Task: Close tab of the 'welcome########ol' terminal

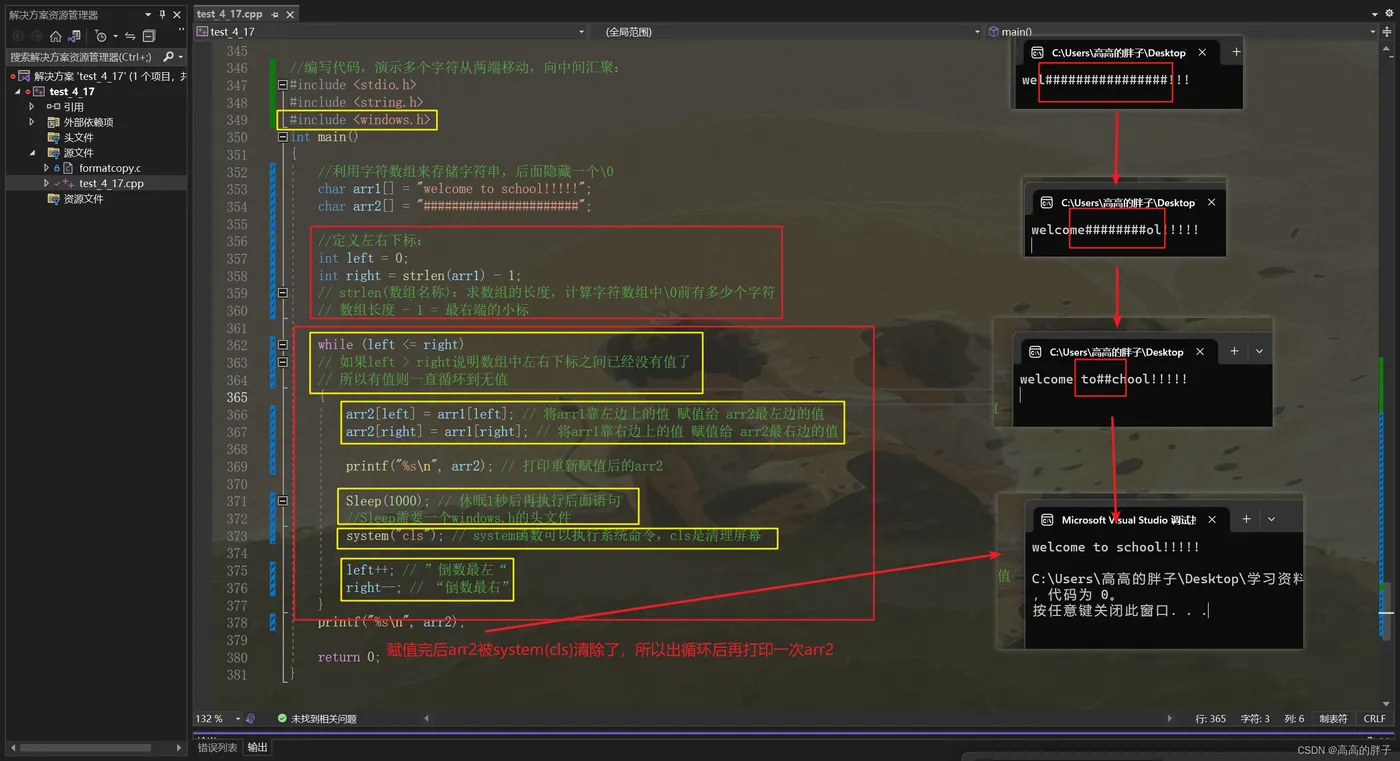Action: (x=1211, y=202)
